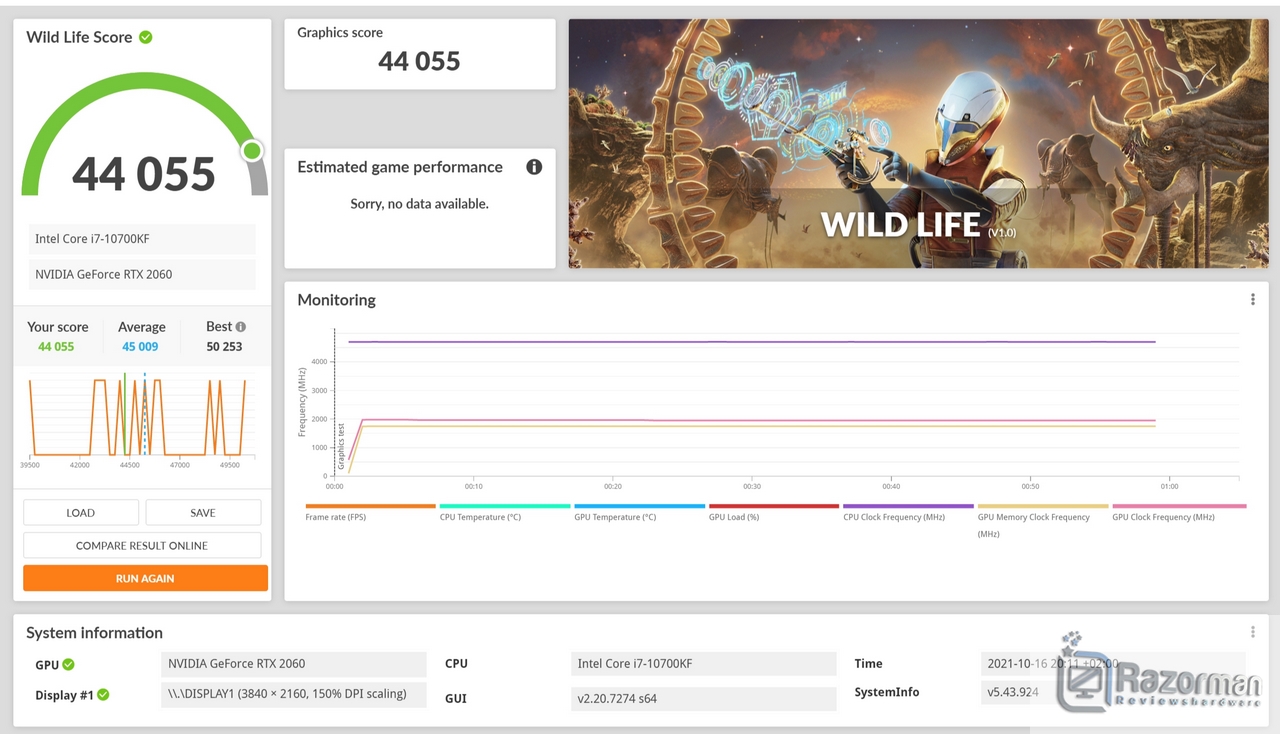Click the Intel Core i7-10700KF label under score
This screenshot has width=1280, height=734.
[142, 239]
